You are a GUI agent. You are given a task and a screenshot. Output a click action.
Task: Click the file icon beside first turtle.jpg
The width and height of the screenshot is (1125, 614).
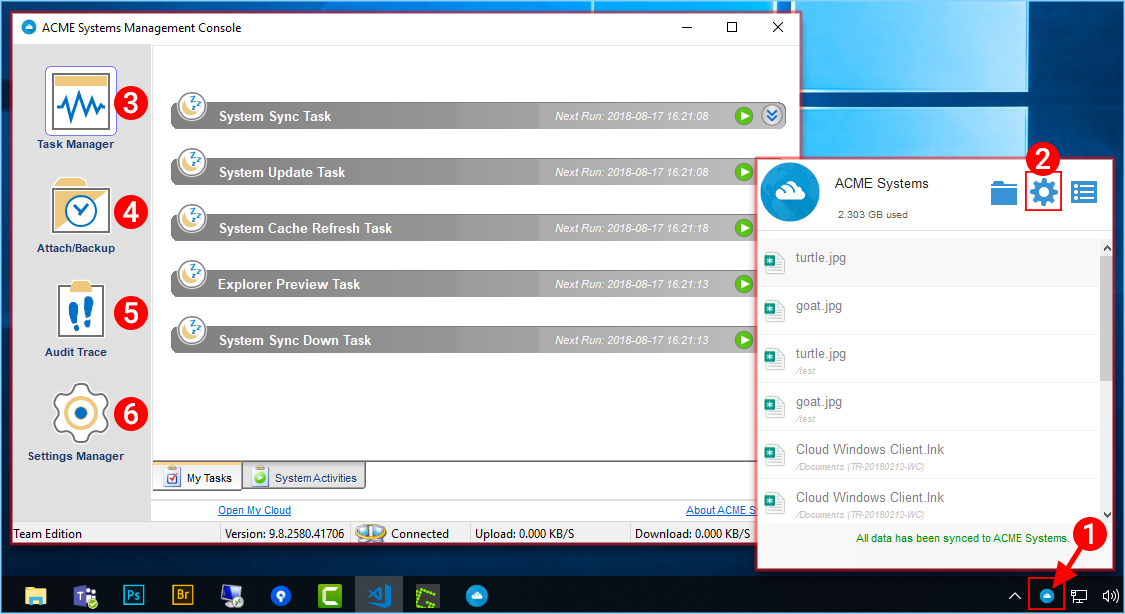tap(773, 263)
